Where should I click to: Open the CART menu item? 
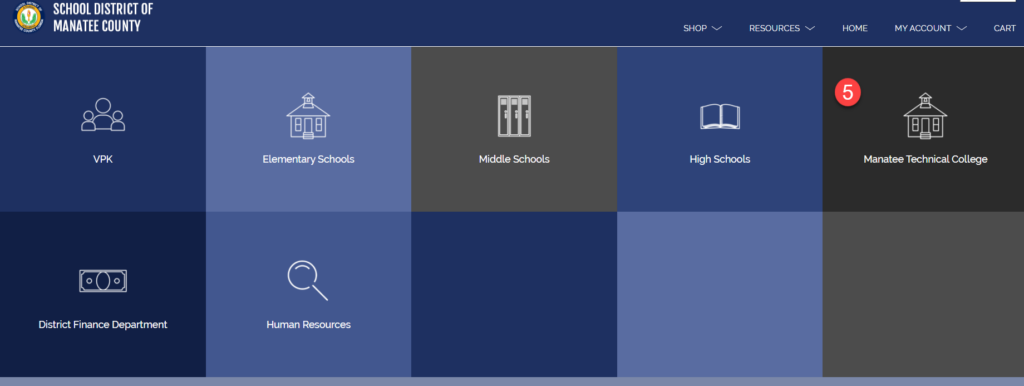[x=1004, y=29]
